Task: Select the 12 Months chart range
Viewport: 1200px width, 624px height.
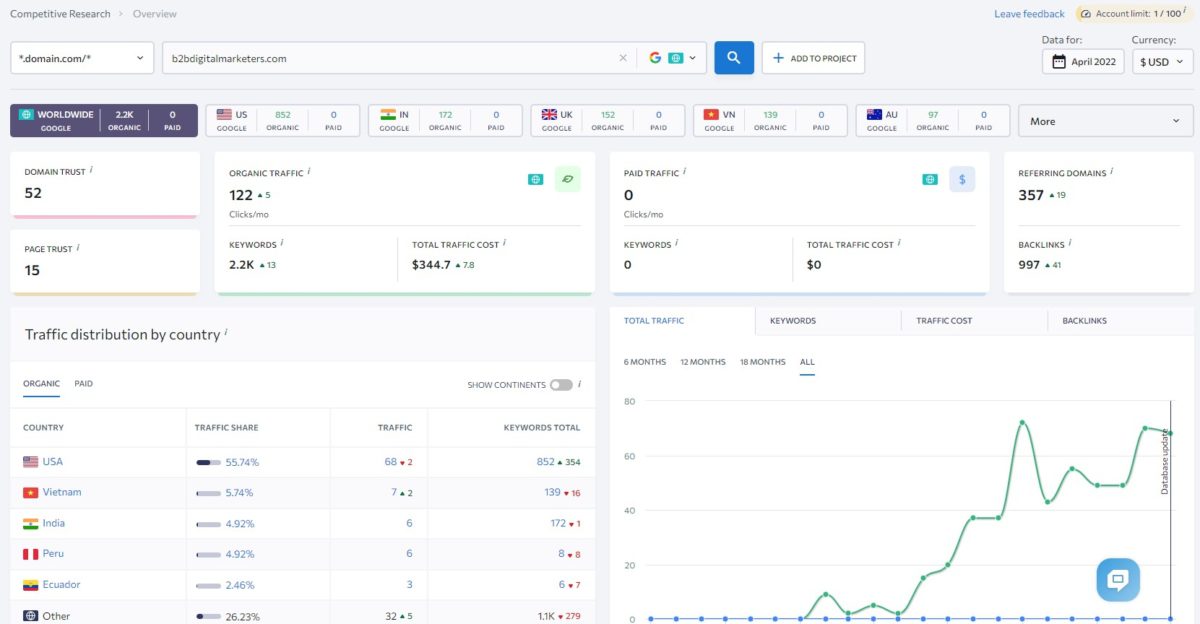Action: click(703, 362)
